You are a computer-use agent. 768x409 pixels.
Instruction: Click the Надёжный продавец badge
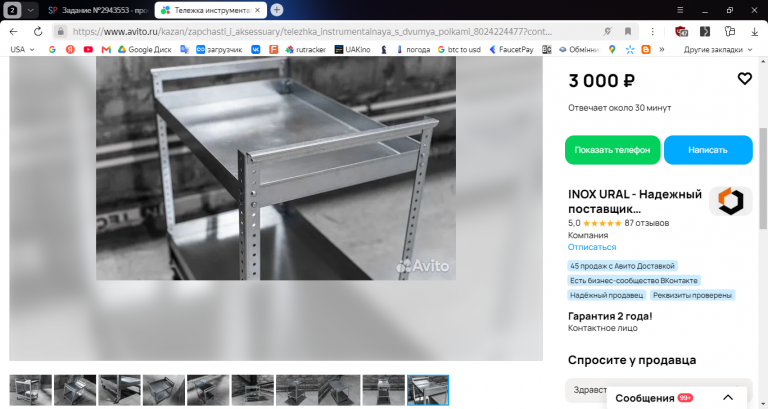pyautogui.click(x=606, y=295)
